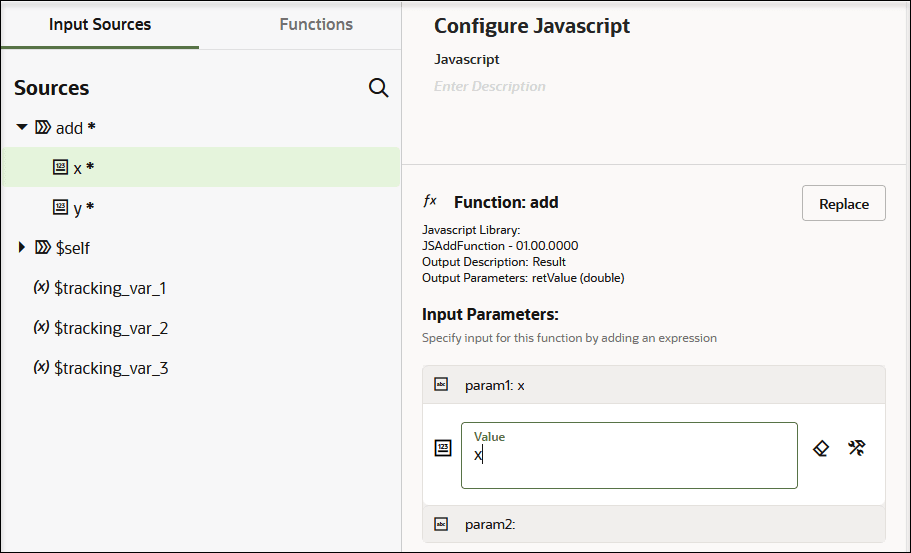Click the $self node icon
Image resolution: width=911 pixels, height=553 pixels.
[x=43, y=247]
